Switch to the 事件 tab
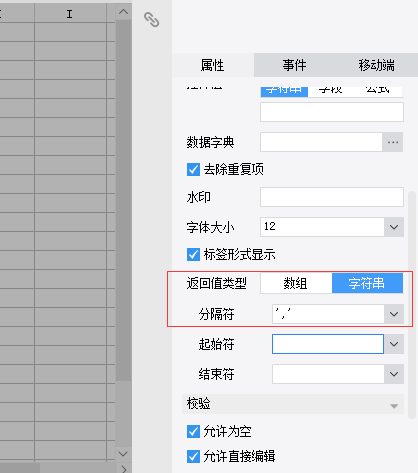Viewport: 418px width, 473px height. coord(294,65)
